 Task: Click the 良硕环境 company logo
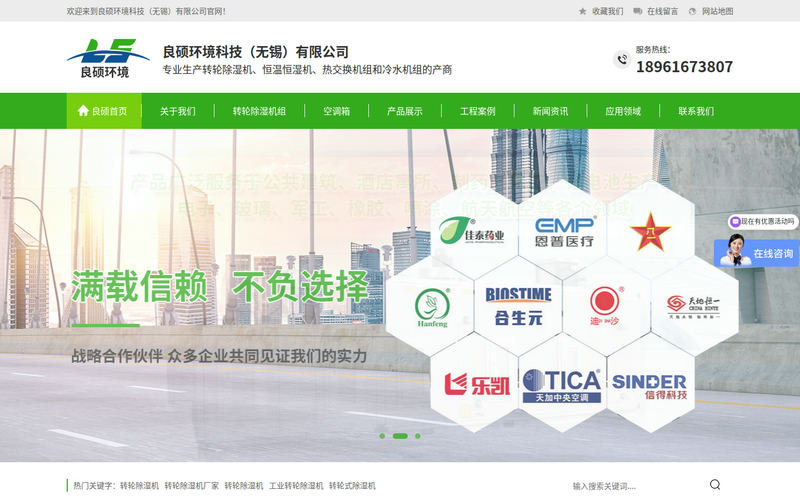[x=108, y=58]
